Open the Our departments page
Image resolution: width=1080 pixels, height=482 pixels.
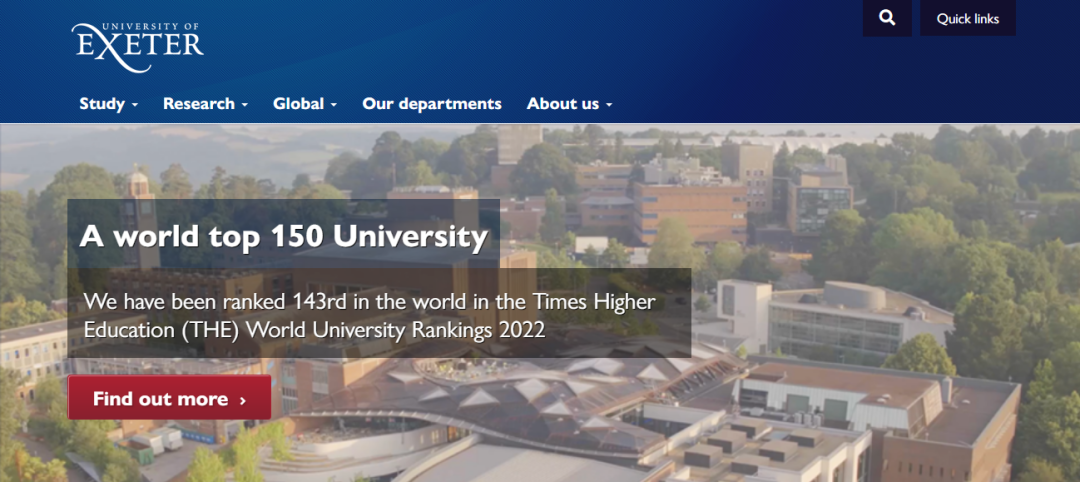pos(432,104)
